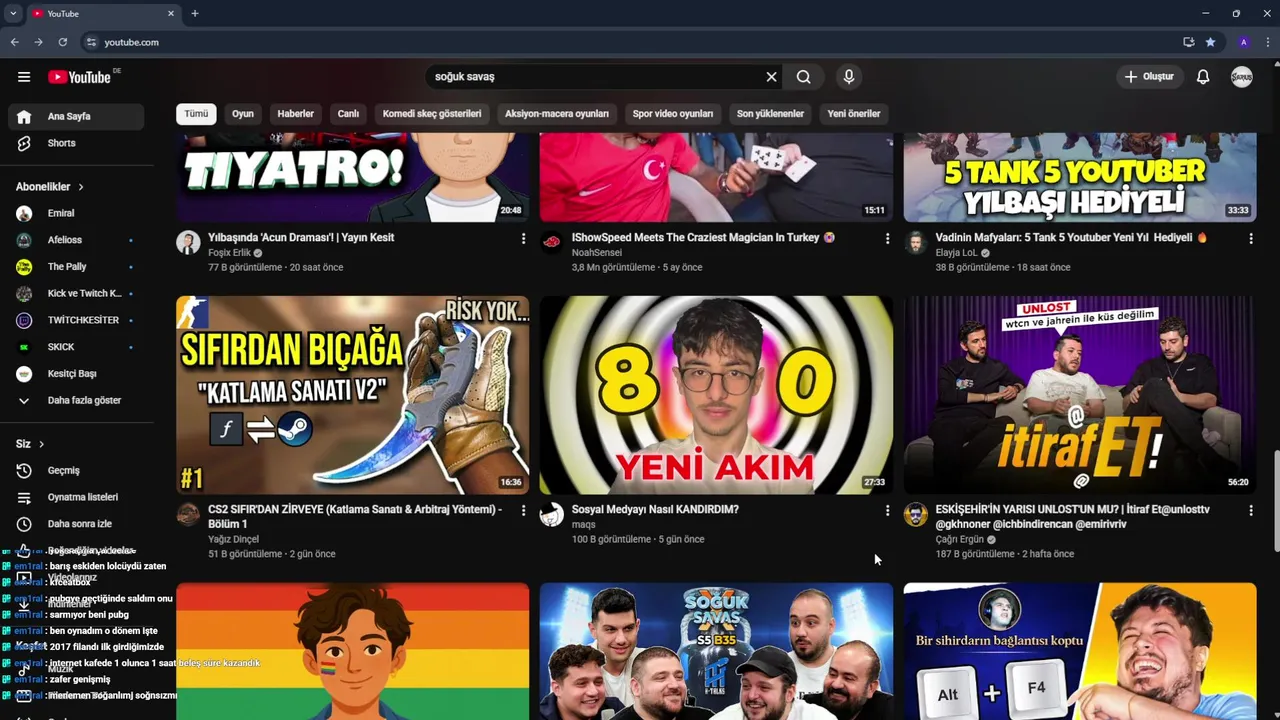This screenshot has height=720, width=1280.
Task: Open options for IShowSpeed magician video
Action: (x=887, y=239)
